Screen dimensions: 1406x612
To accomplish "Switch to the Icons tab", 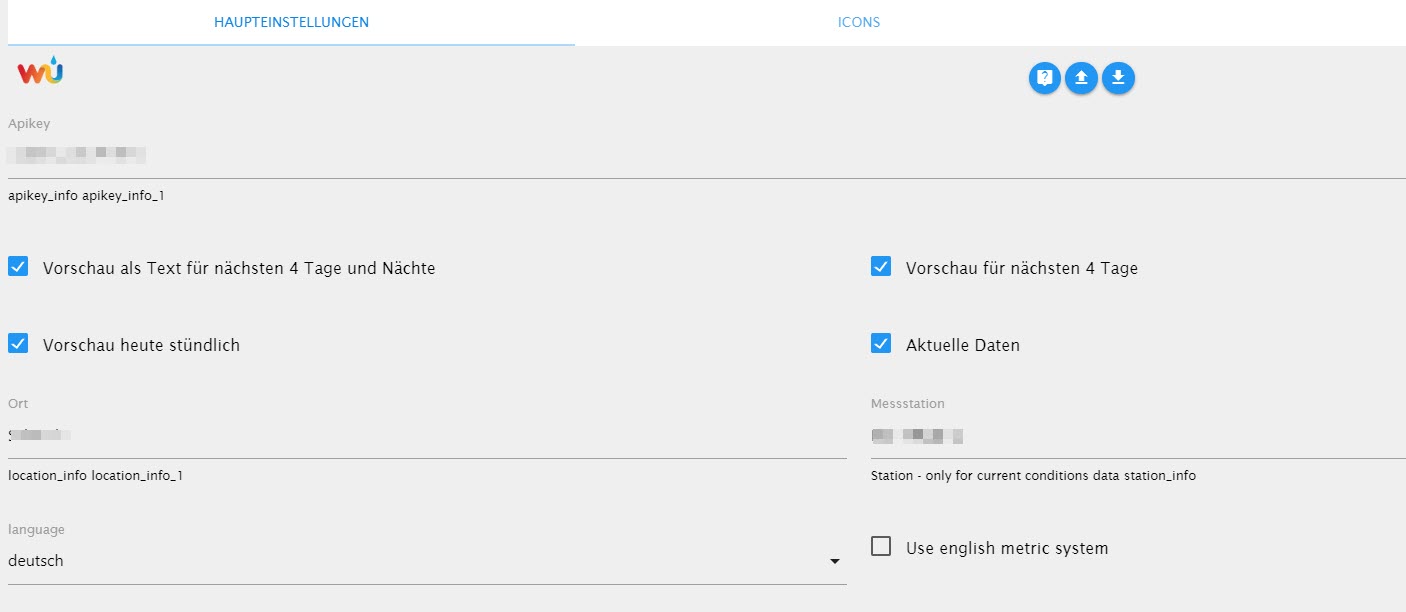I will (859, 22).
